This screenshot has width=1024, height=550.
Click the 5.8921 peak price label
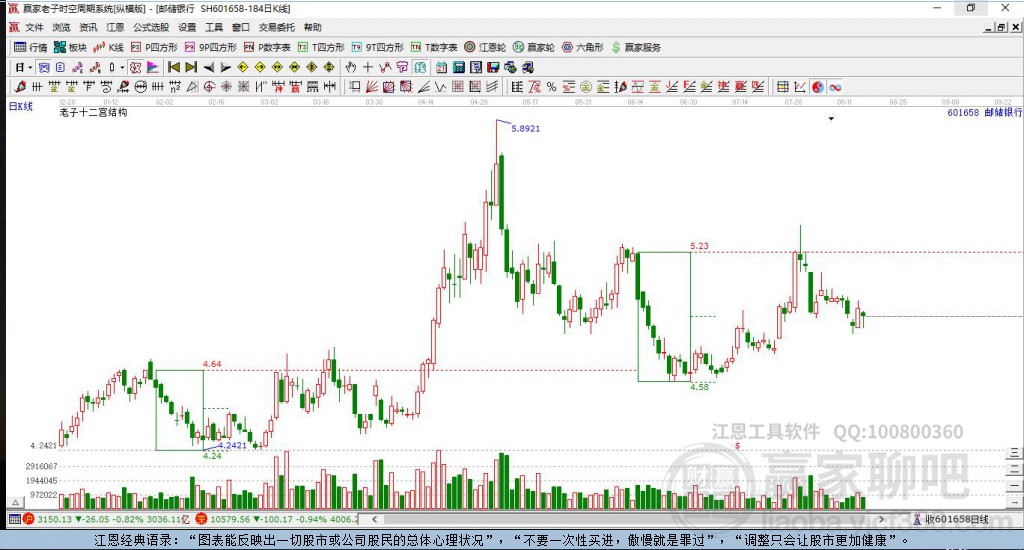click(x=526, y=129)
